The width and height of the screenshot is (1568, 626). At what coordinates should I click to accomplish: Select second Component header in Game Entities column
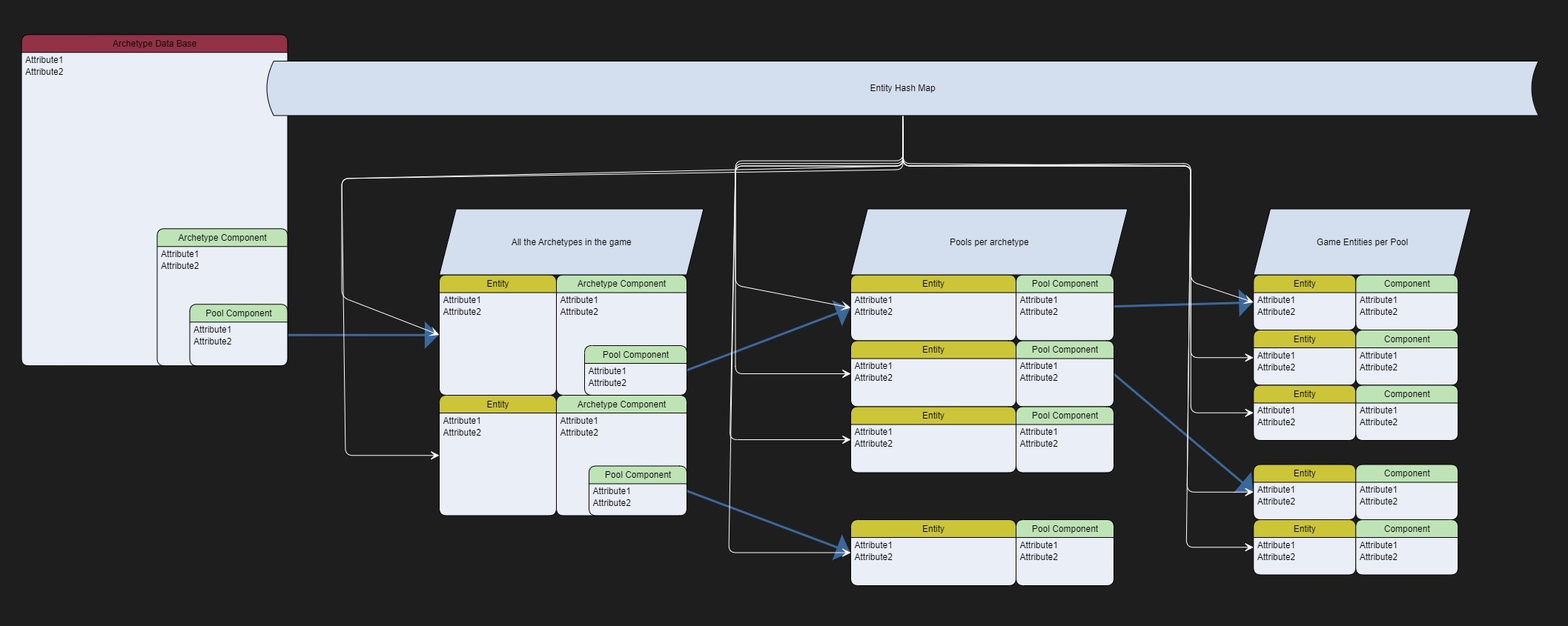(x=1406, y=339)
